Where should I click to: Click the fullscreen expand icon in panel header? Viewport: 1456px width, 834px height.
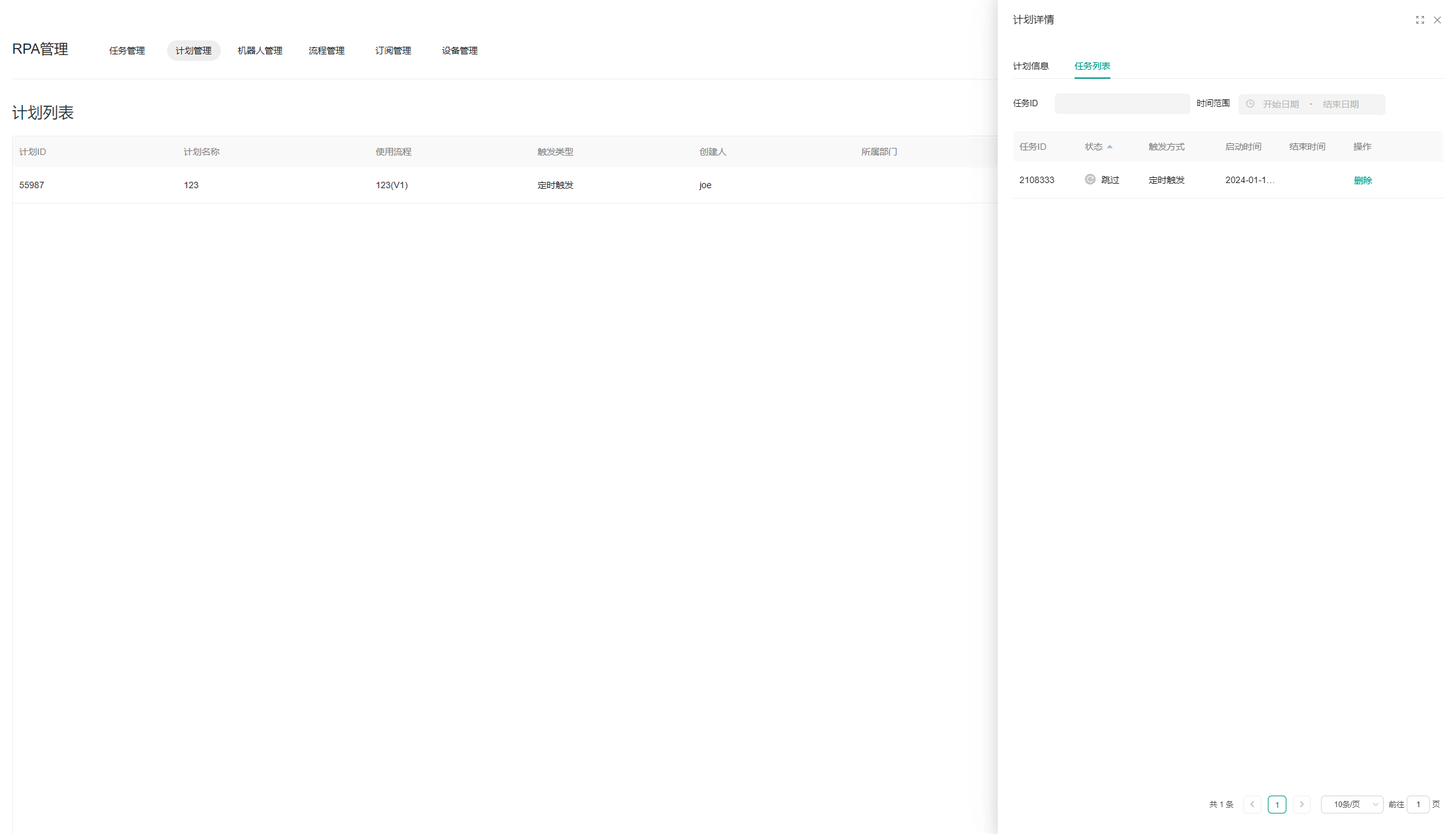[1420, 20]
